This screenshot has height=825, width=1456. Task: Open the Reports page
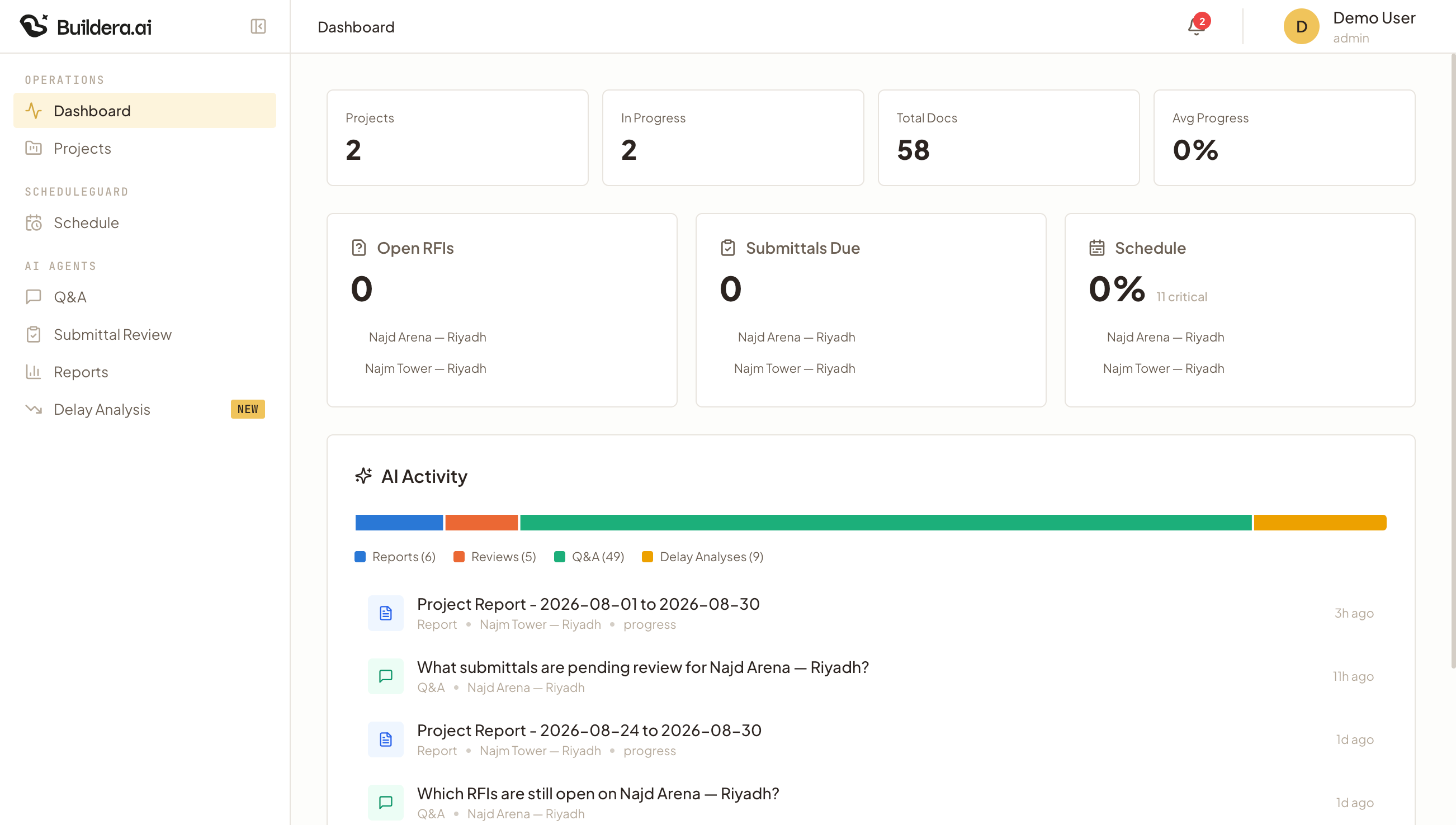pos(144,372)
